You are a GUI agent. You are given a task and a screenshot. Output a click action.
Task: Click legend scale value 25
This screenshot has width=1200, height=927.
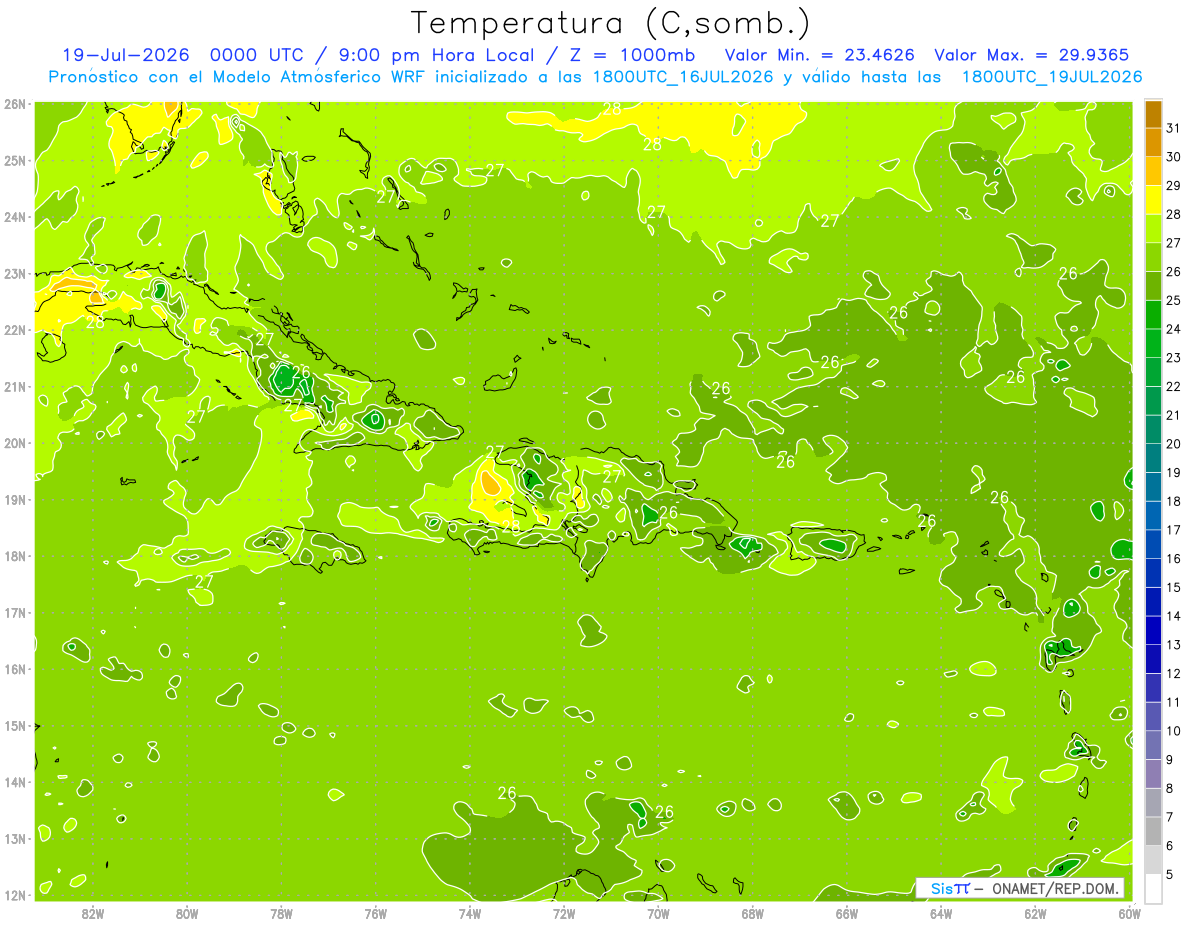coord(1173,300)
